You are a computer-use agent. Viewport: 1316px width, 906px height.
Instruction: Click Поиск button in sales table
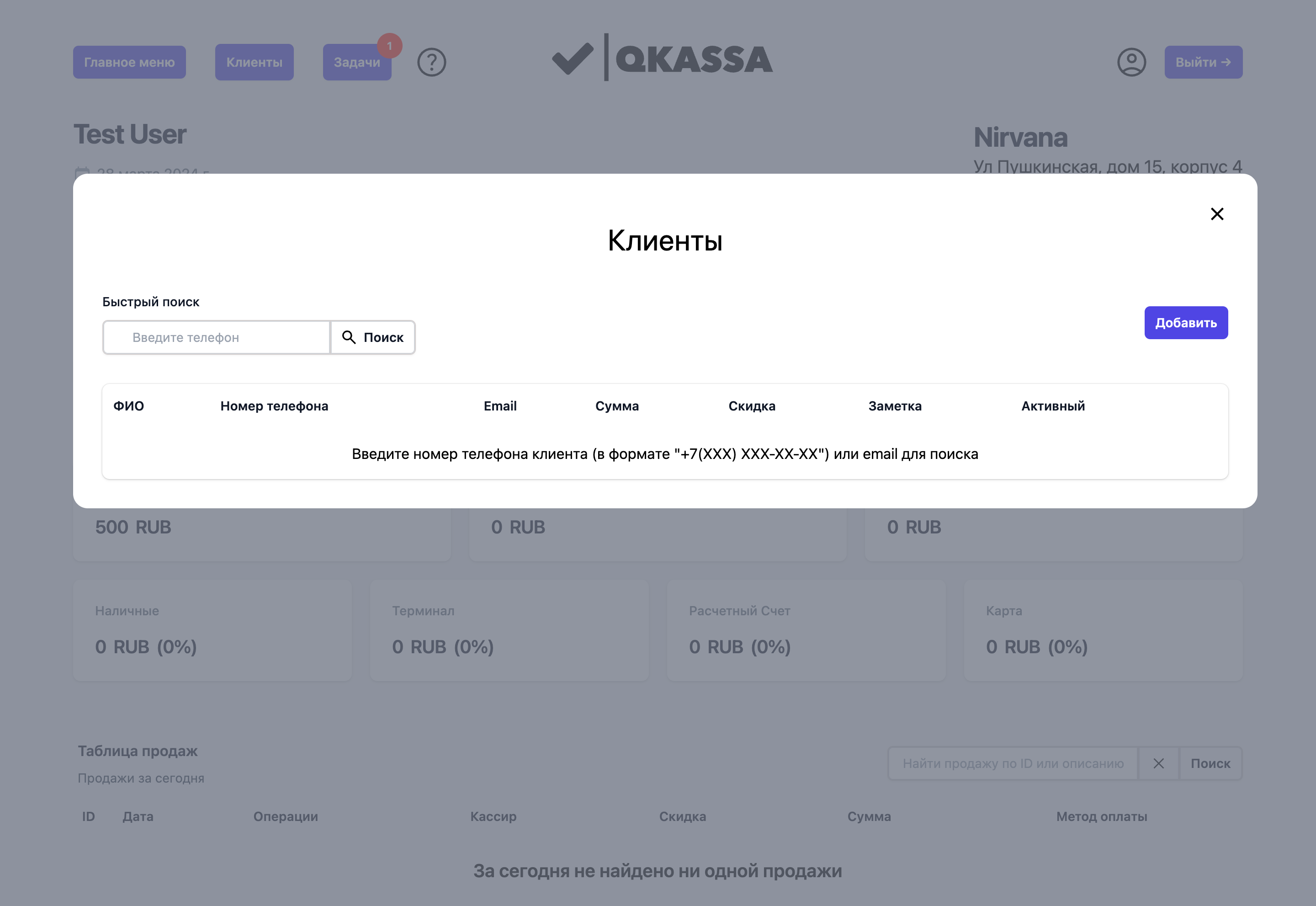(x=1210, y=763)
